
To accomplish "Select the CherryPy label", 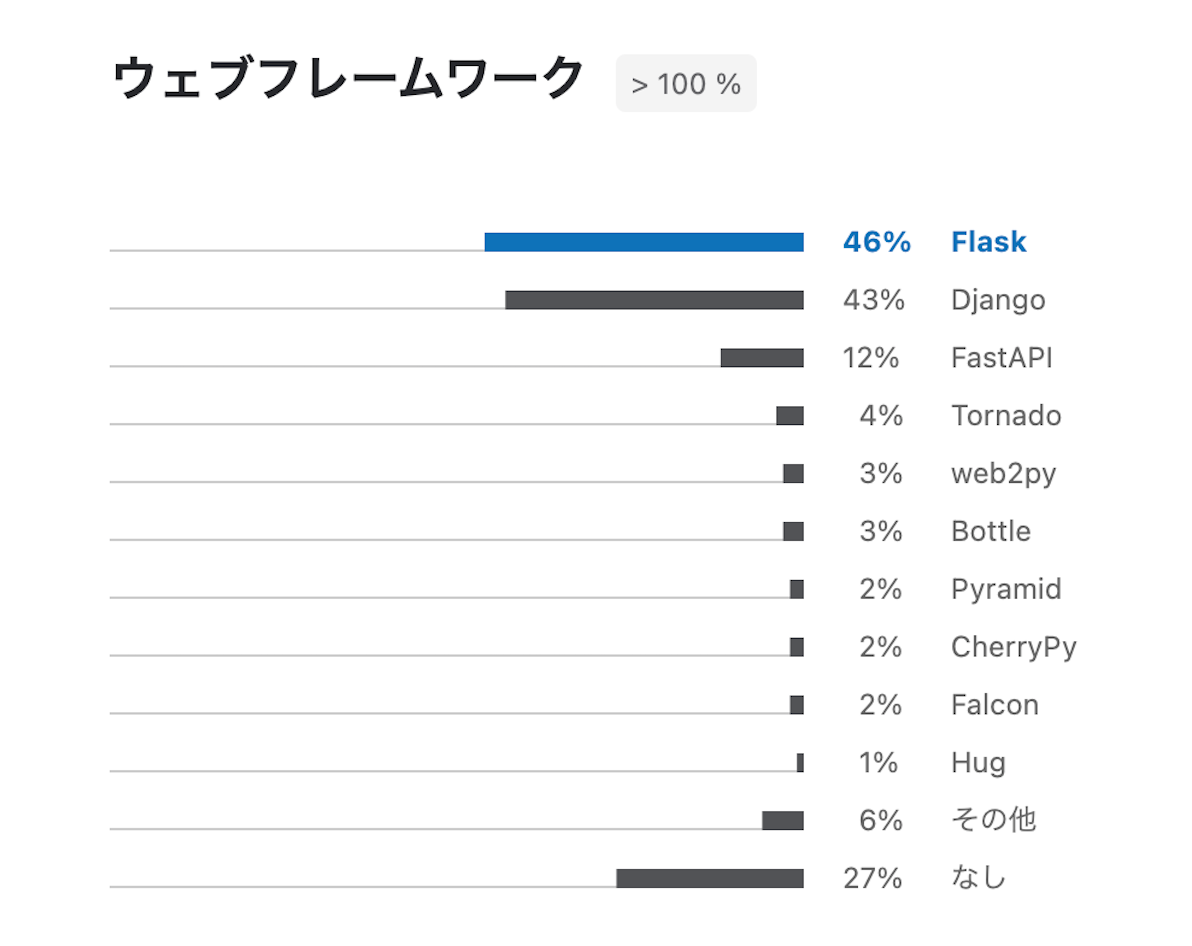I will [x=1013, y=647].
